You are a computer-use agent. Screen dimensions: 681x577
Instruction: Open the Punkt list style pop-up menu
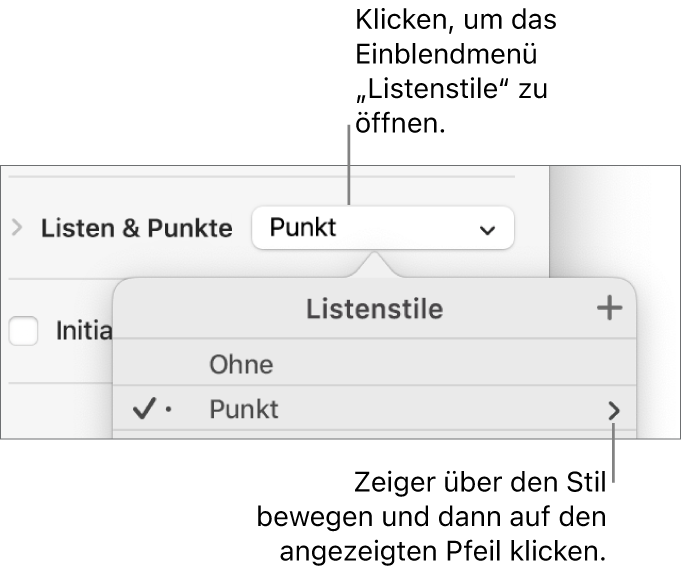click(x=382, y=228)
